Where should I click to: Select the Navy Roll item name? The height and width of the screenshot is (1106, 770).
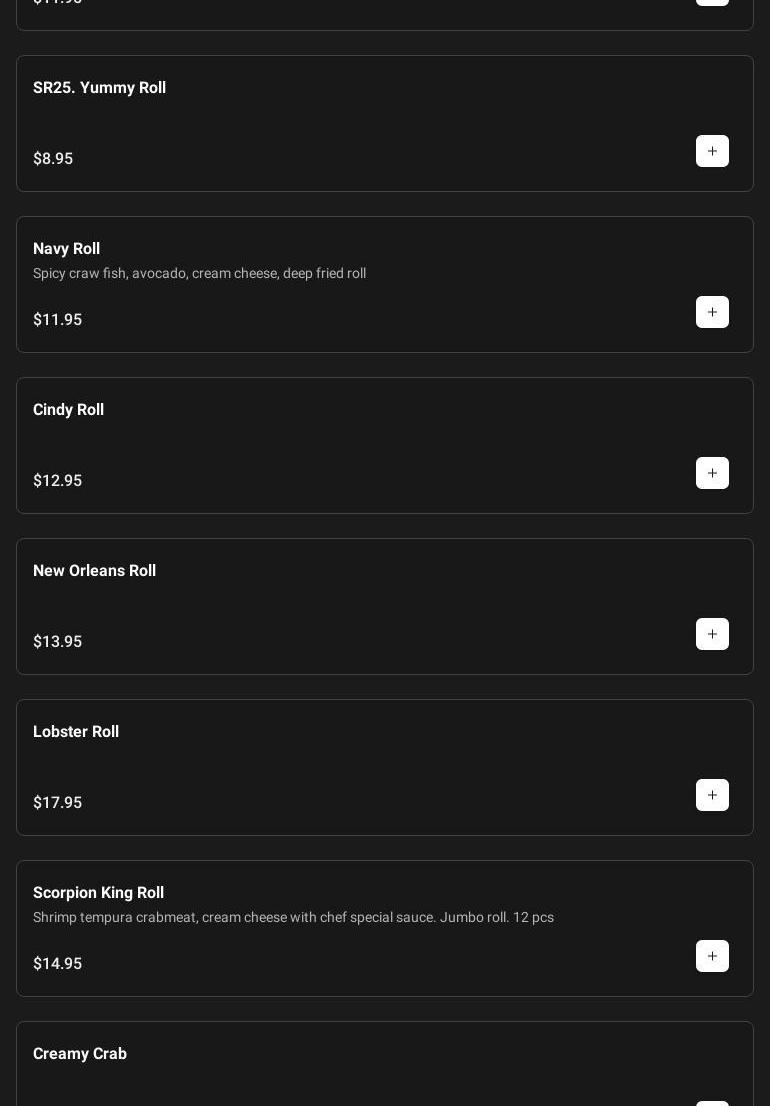coord(66,249)
